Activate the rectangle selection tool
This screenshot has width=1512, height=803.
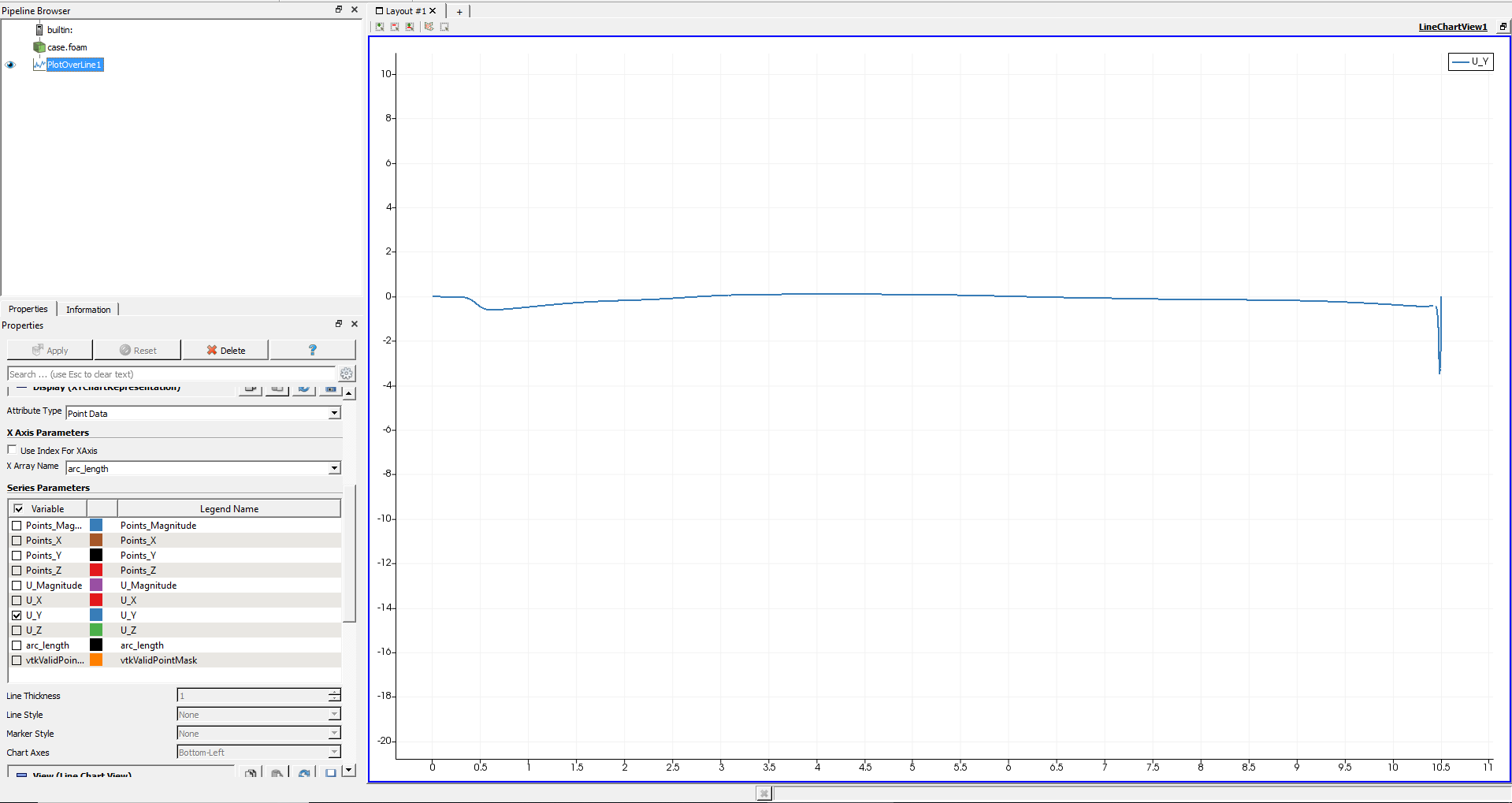pyautogui.click(x=444, y=27)
